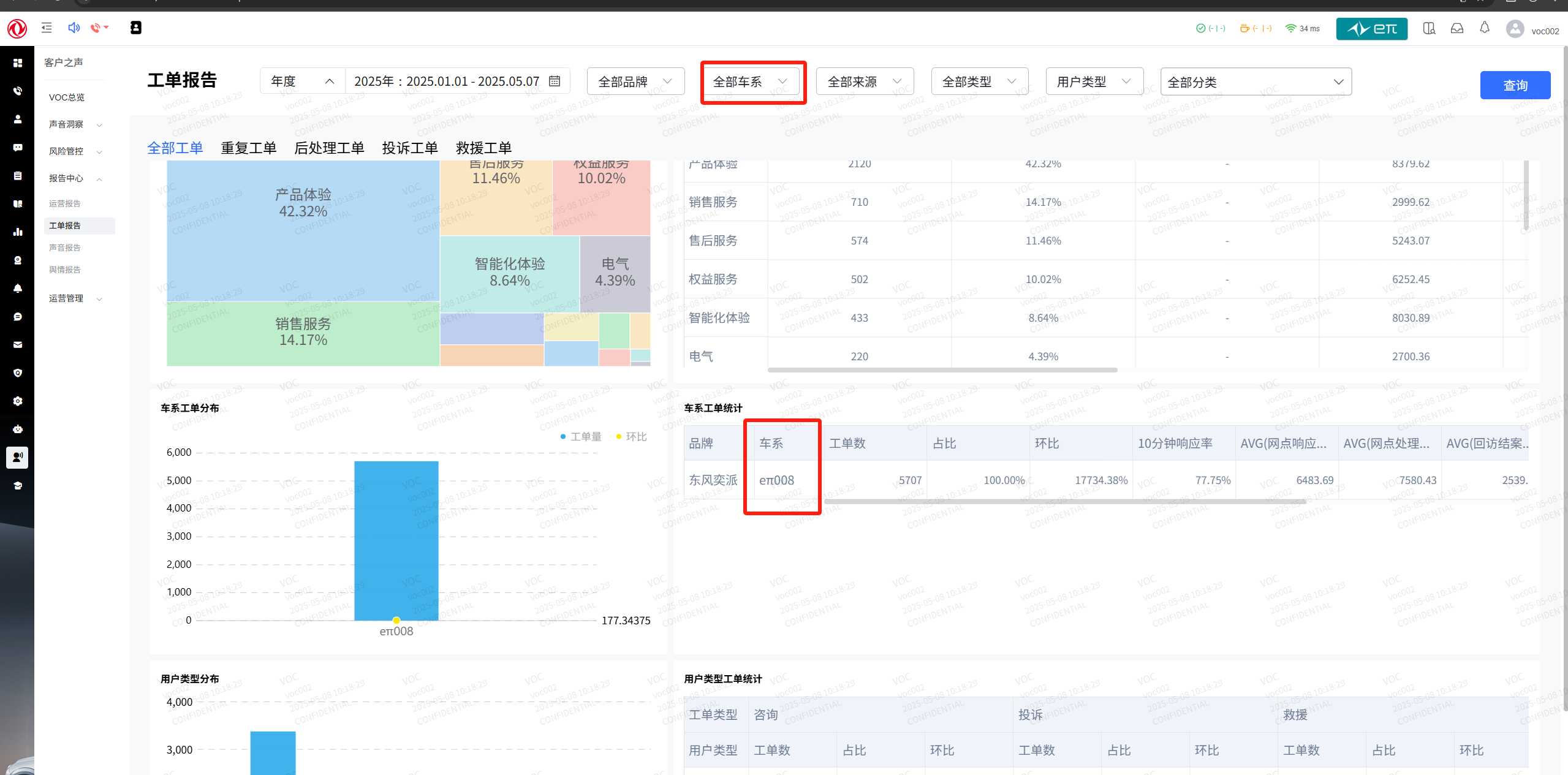Viewport: 1568px width, 775px height.
Task: Expand the 声音洞察 menu section
Action: (x=76, y=124)
